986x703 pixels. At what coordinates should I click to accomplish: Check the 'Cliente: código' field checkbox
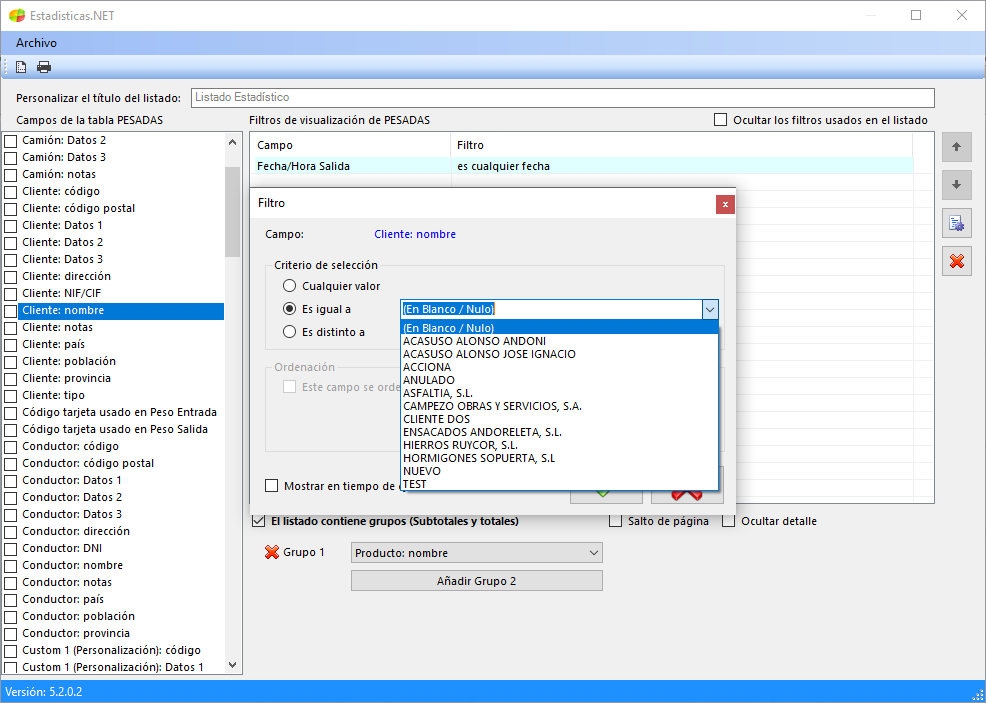(11, 192)
